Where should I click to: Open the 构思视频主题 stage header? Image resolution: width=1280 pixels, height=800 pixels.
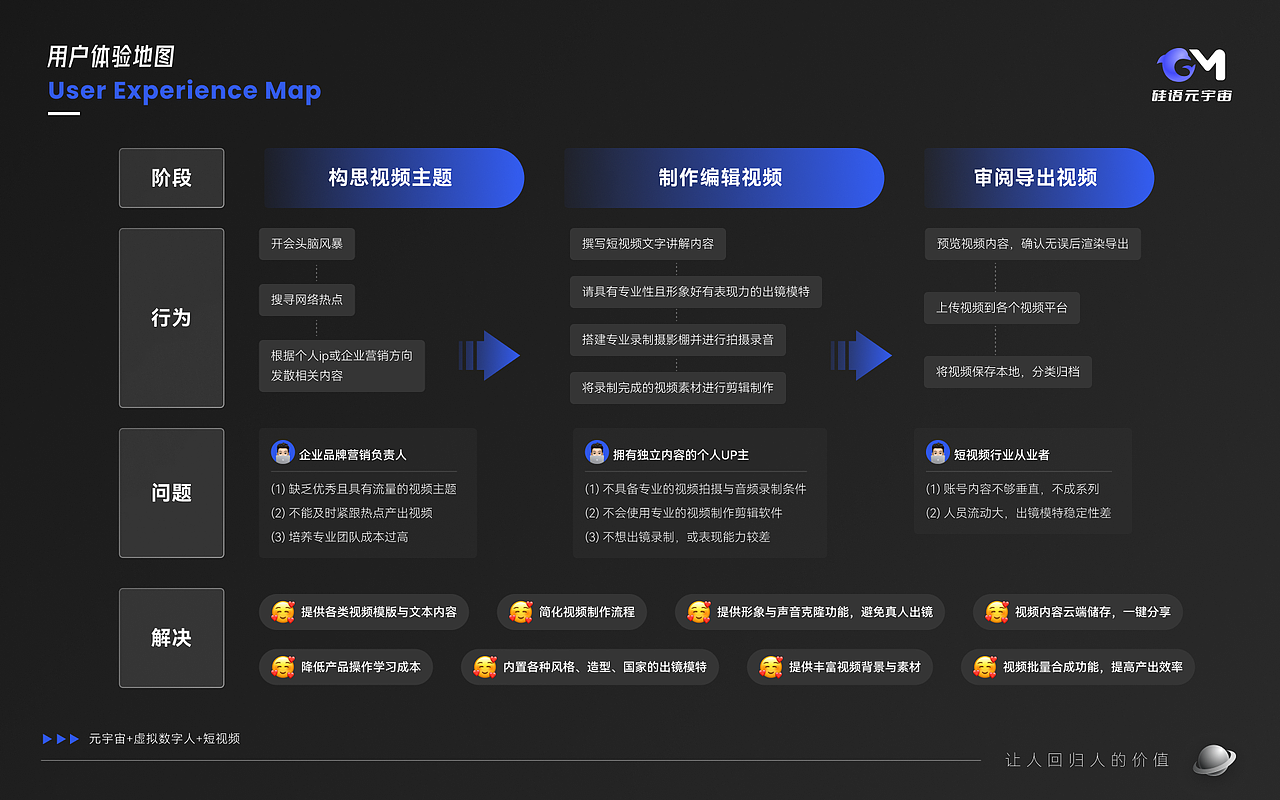click(x=393, y=178)
